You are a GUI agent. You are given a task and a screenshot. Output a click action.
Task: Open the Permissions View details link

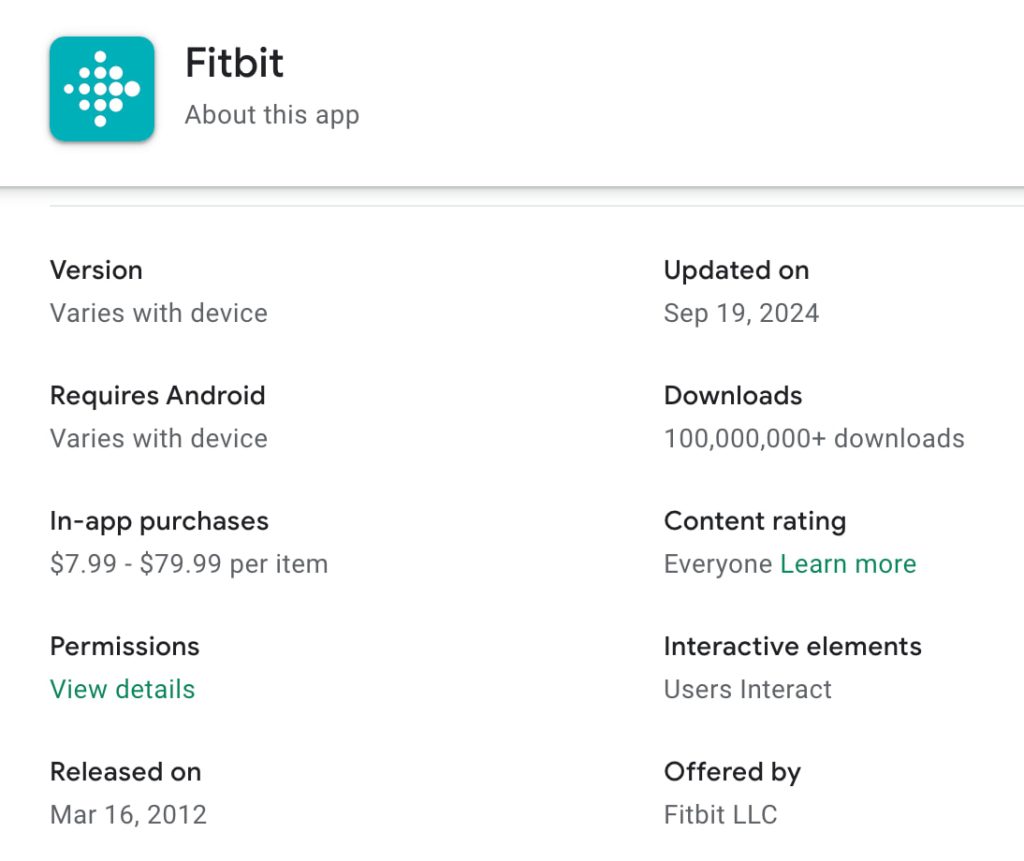pos(122,689)
